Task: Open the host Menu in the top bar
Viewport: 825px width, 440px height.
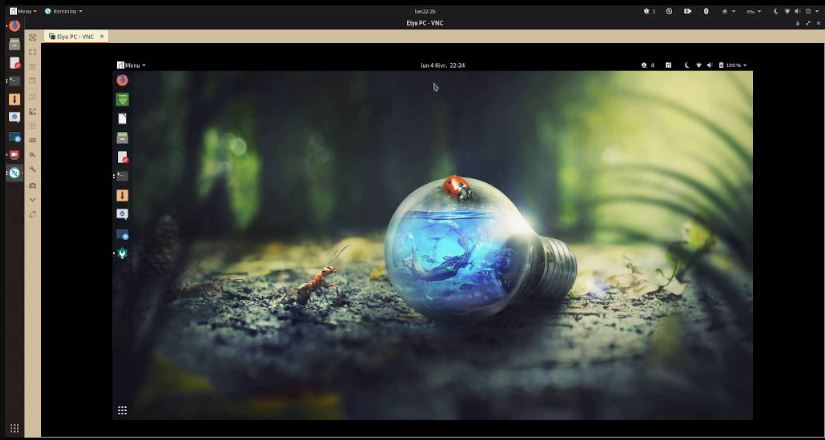Action: [23, 11]
